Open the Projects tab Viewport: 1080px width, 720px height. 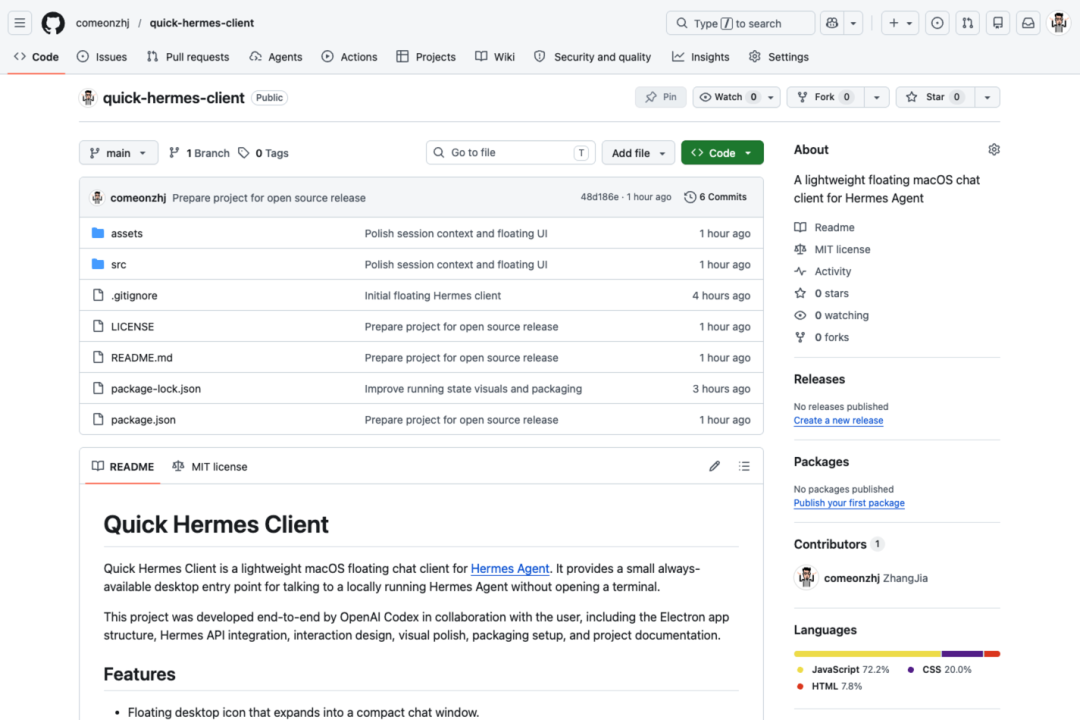pos(426,56)
